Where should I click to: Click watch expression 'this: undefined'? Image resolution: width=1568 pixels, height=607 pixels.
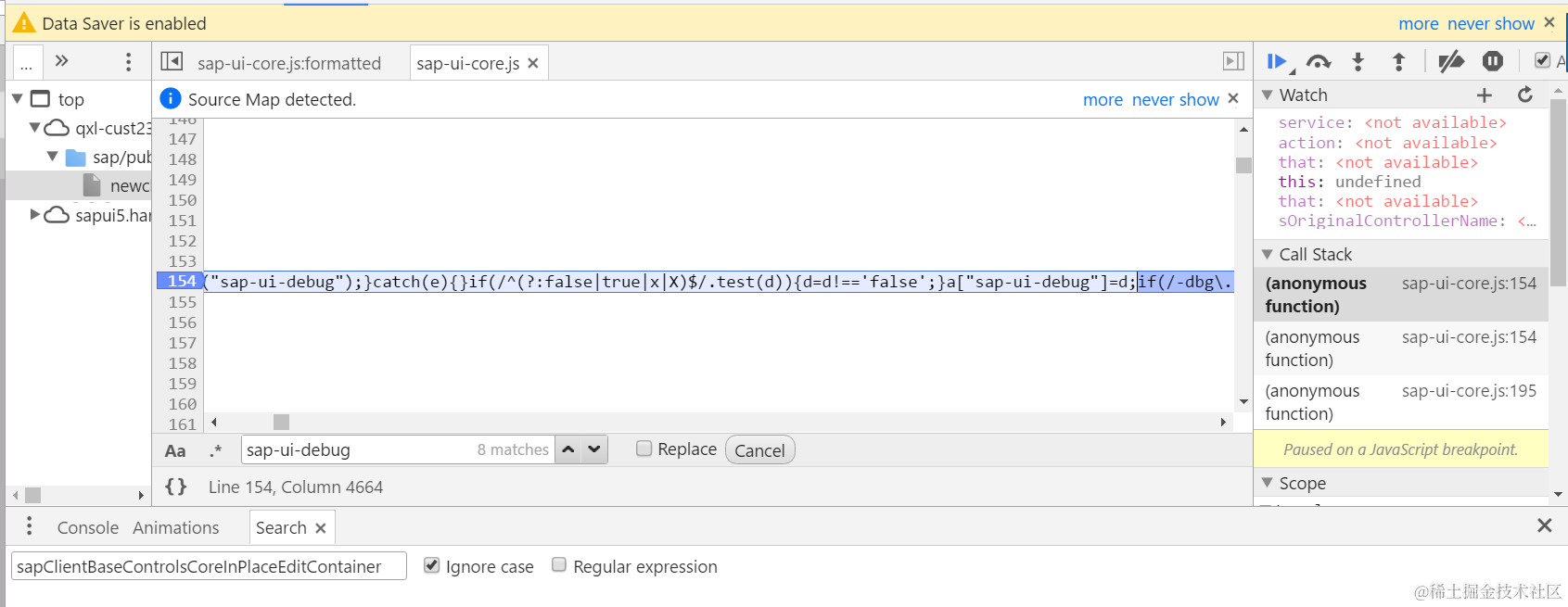(1349, 182)
